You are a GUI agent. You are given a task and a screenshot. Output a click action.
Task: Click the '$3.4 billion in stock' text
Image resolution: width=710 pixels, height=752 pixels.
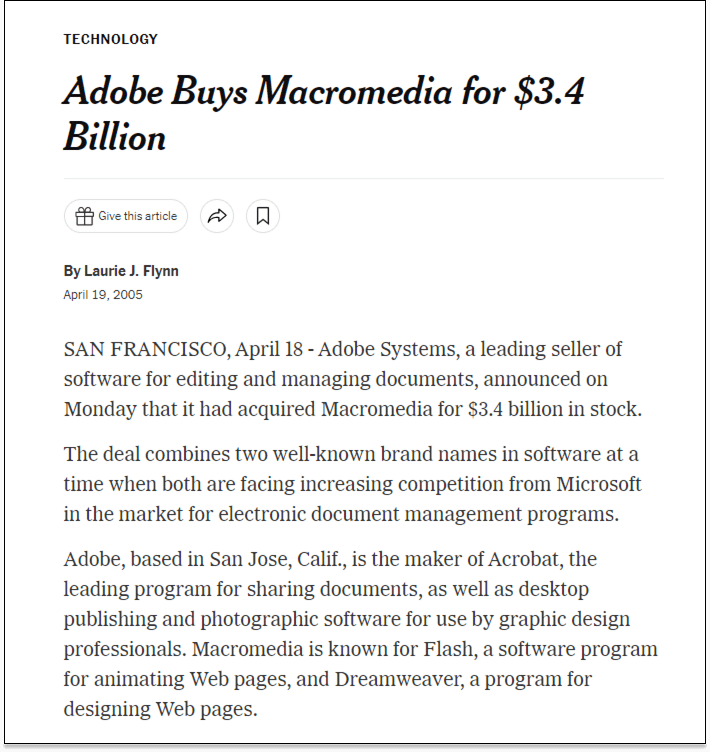[555, 410]
